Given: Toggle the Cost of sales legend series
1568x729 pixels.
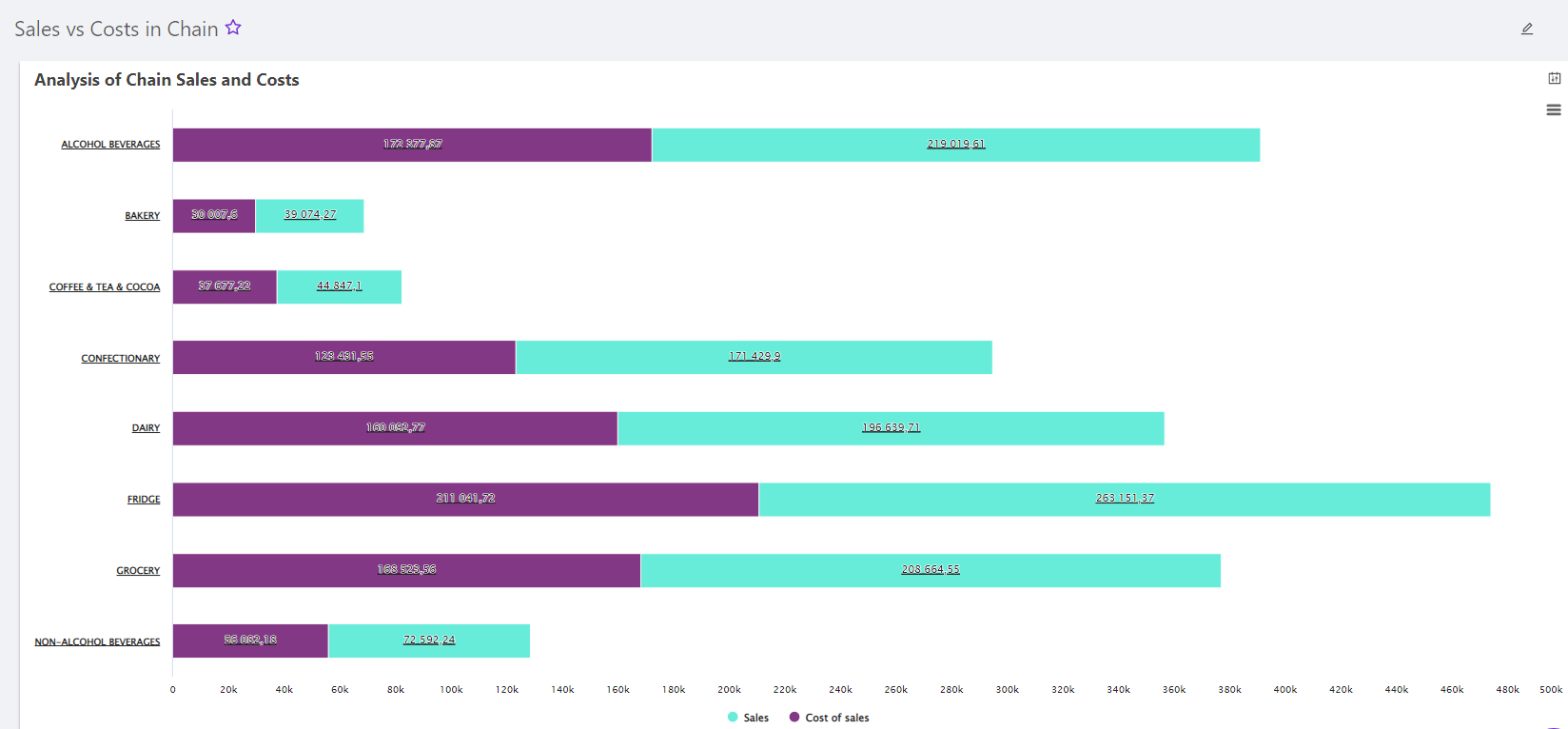Looking at the screenshot, I should pos(836,718).
